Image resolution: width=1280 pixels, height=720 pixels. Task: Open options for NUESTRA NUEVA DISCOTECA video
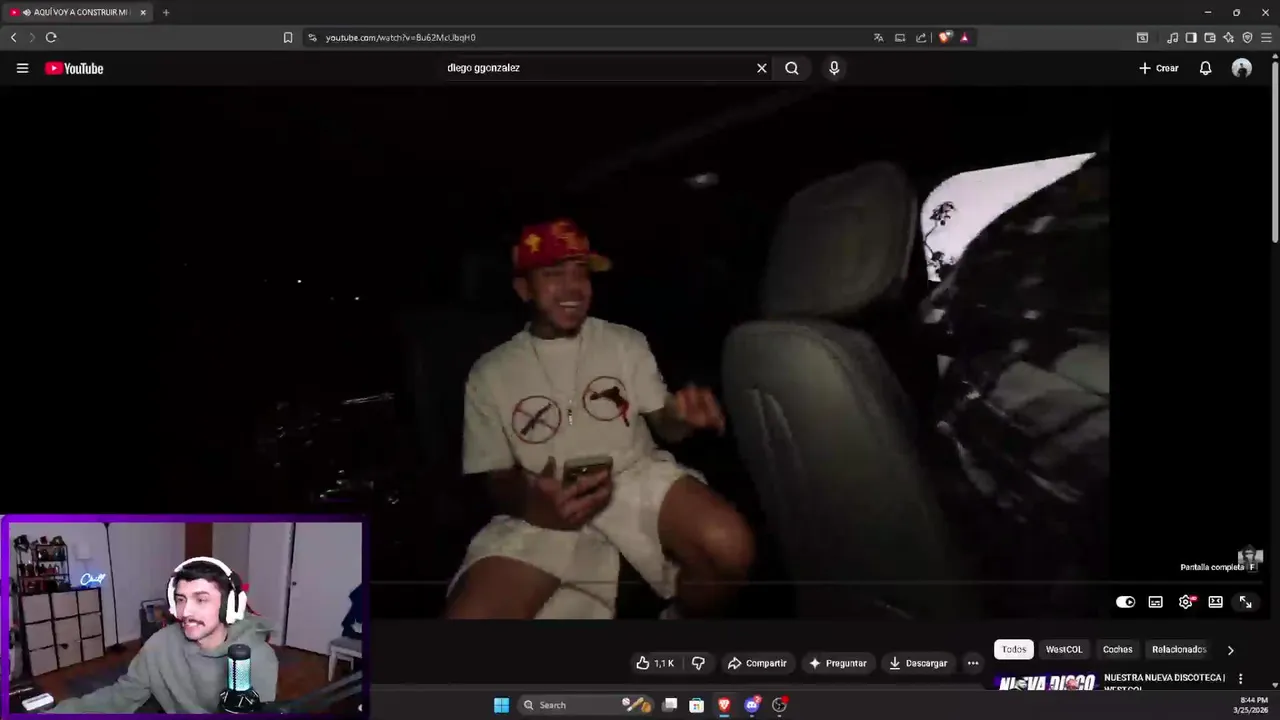[1241, 679]
